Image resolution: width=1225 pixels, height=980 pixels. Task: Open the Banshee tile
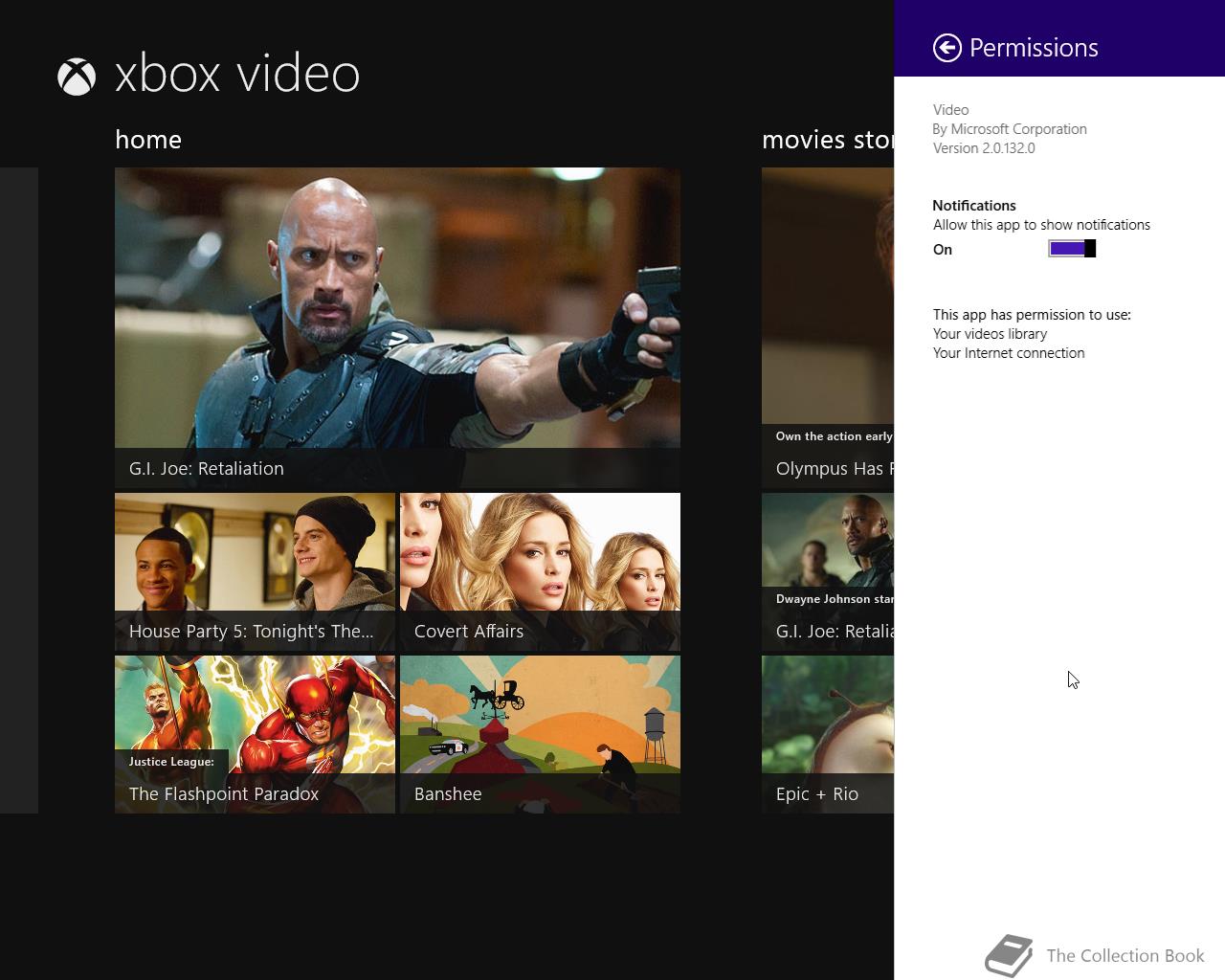540,735
